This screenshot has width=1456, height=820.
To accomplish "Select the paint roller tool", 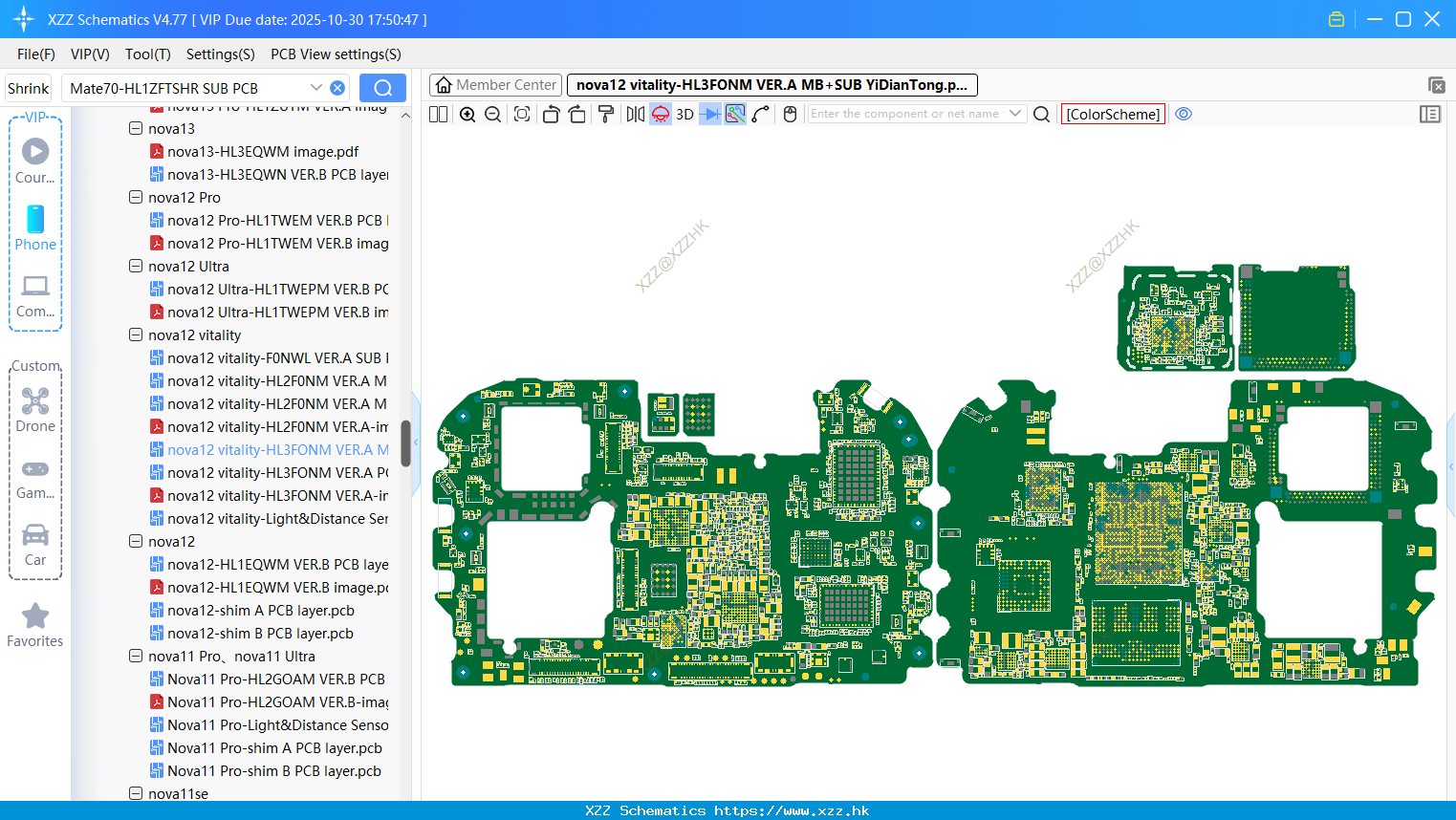I will pyautogui.click(x=605, y=114).
